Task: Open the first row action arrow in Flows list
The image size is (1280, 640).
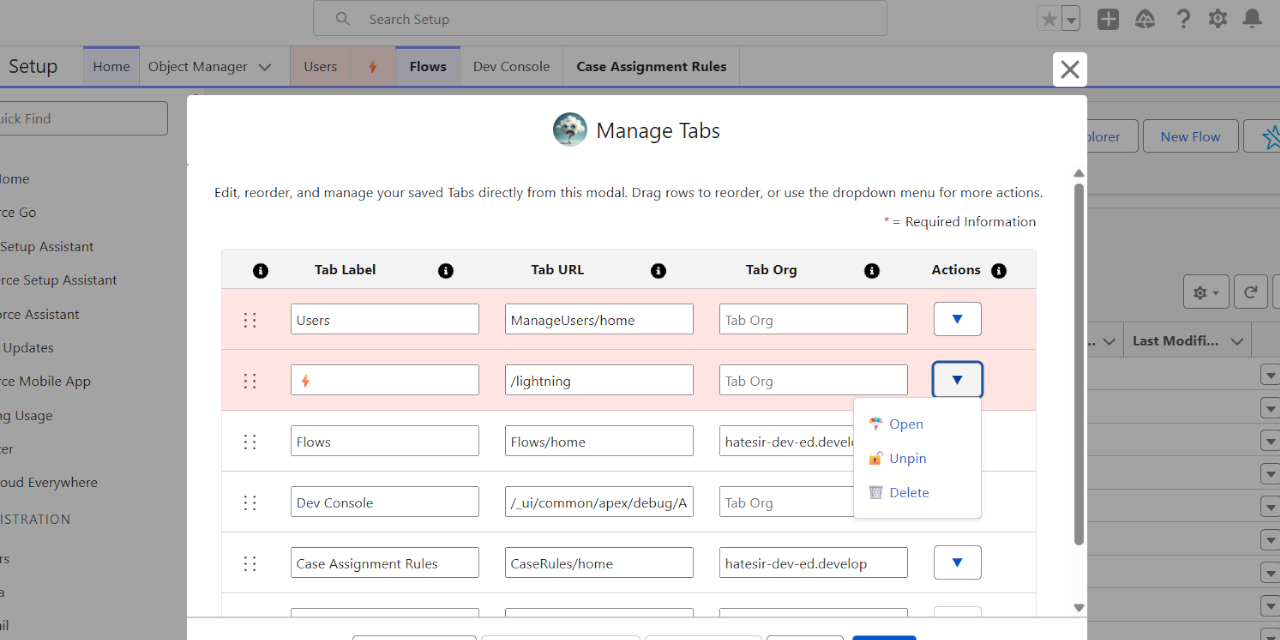Action: [1270, 375]
